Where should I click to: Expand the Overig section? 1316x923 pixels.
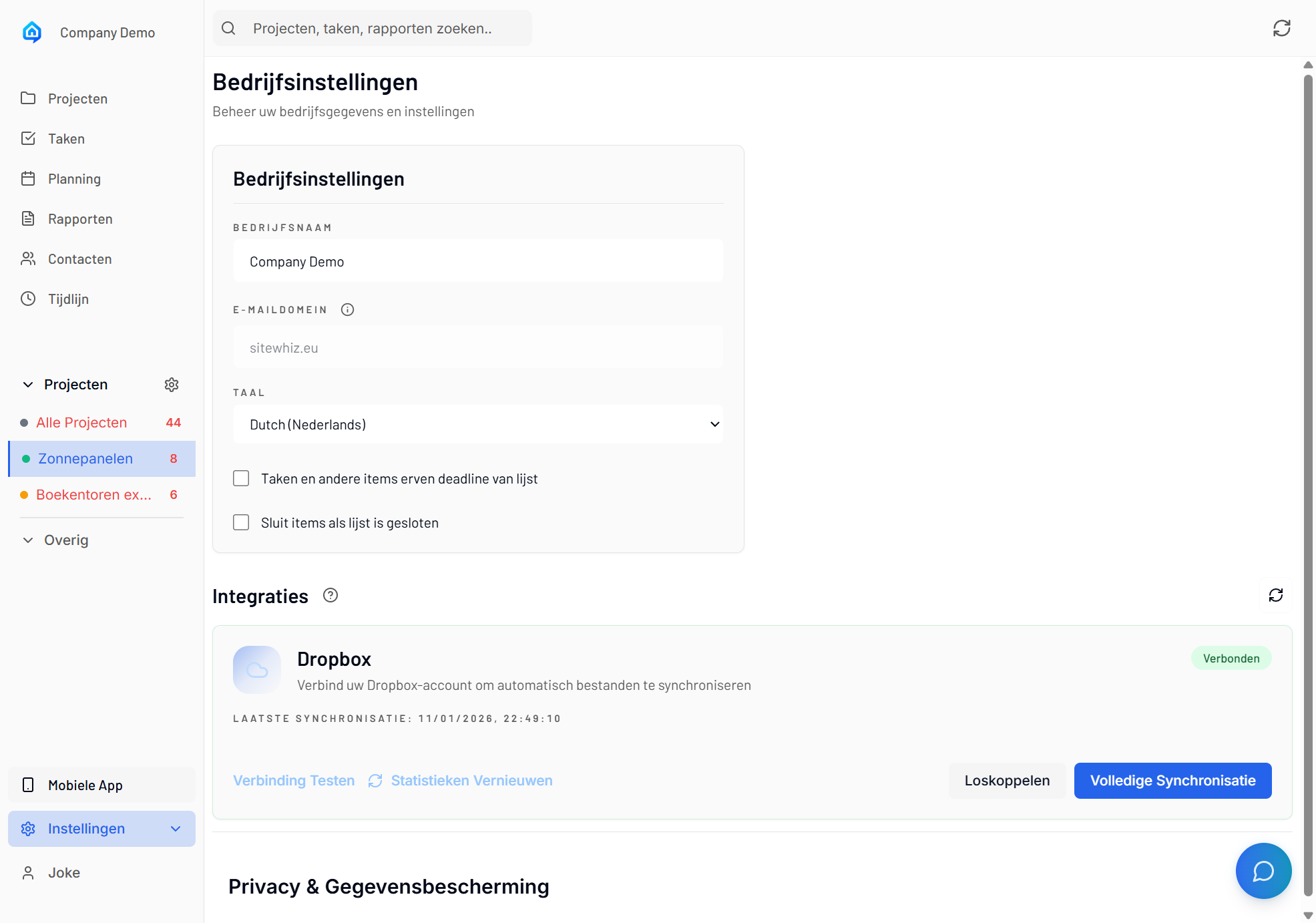27,540
